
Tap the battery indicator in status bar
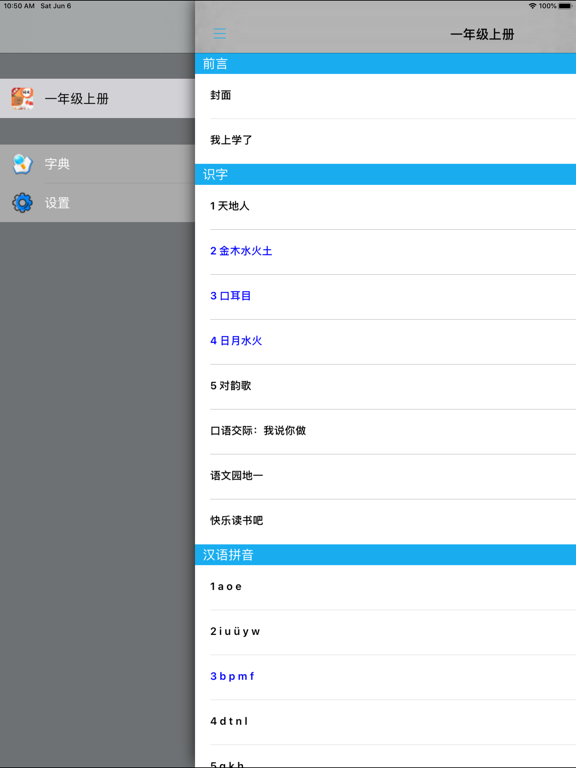(x=565, y=6)
